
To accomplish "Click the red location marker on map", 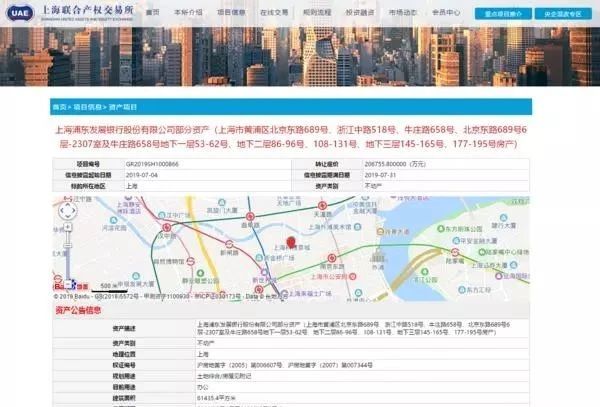I will coord(291,243).
